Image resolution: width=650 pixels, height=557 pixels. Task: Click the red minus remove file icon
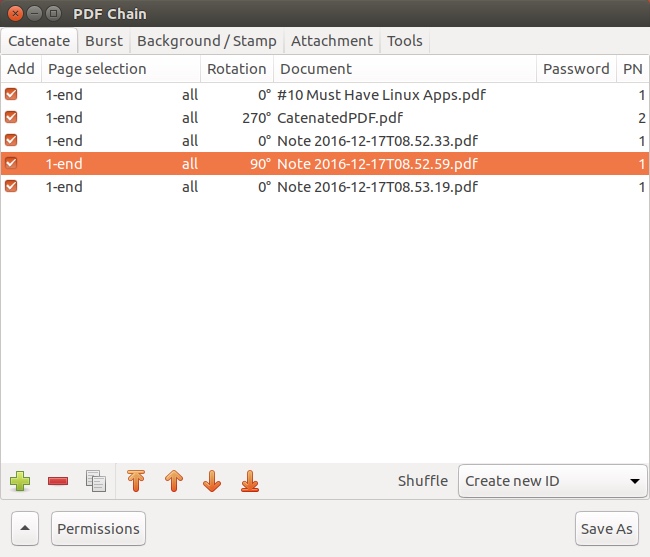tap(58, 481)
